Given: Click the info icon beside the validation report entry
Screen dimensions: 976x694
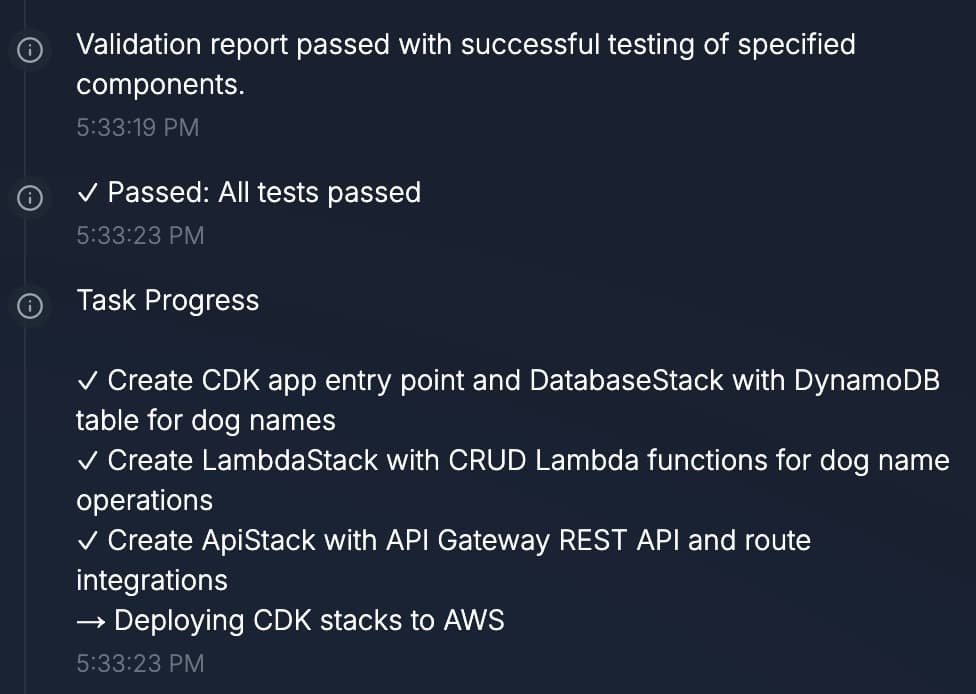Looking at the screenshot, I should 30,47.
